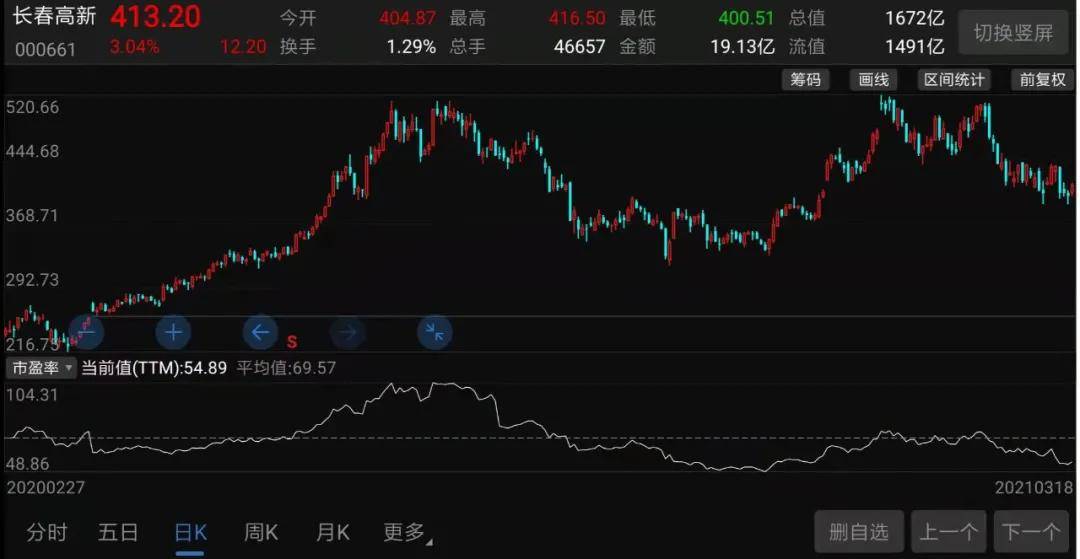Click the total volume 46657
Image resolution: width=1080 pixels, height=559 pixels.
580,47
